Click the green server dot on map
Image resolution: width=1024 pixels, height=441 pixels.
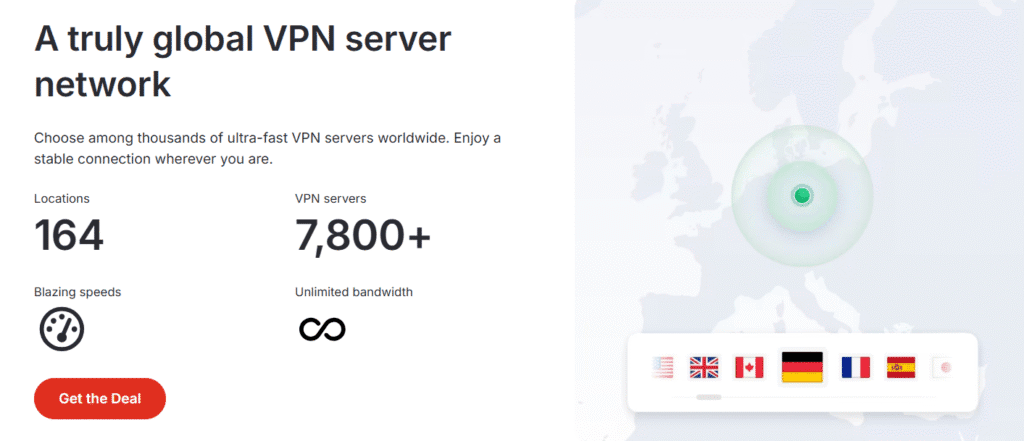802,195
